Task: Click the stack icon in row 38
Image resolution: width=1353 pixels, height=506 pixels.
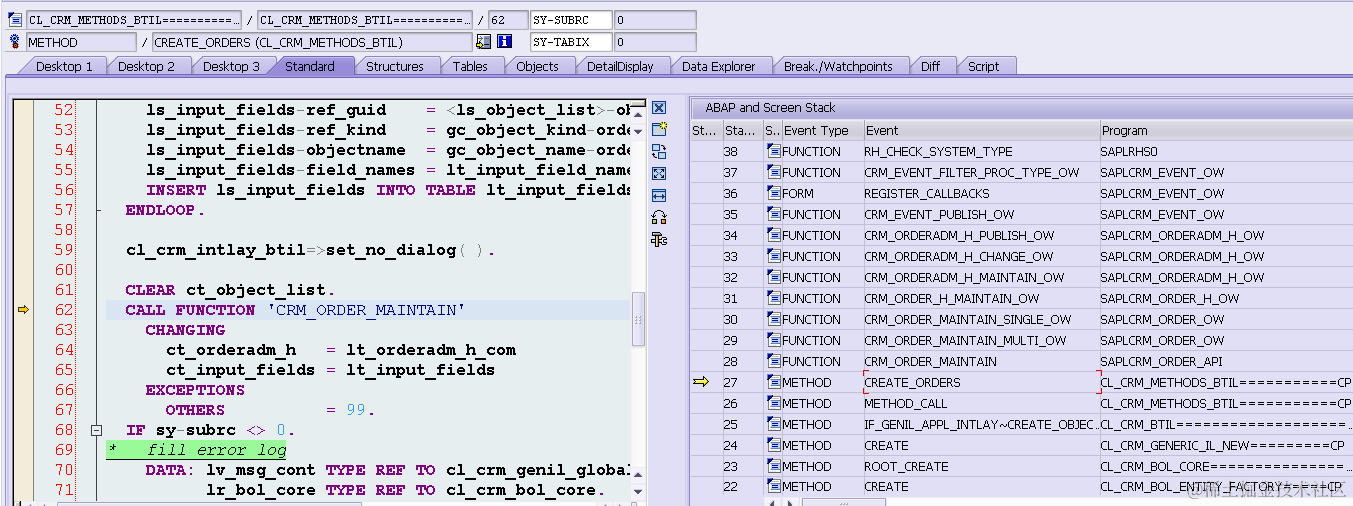Action: (773, 151)
